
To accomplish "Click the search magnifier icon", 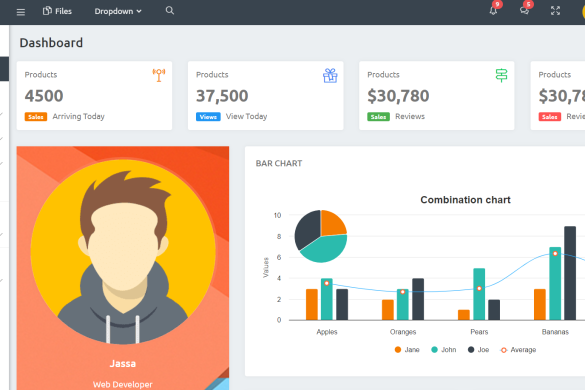I will pyautogui.click(x=170, y=10).
